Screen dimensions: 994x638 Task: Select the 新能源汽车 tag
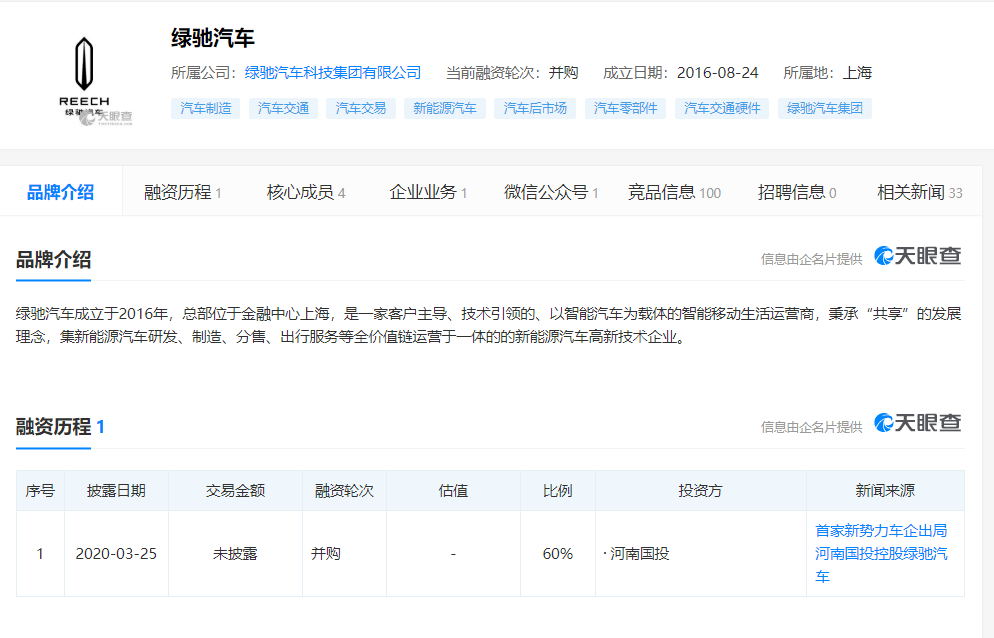coord(445,108)
